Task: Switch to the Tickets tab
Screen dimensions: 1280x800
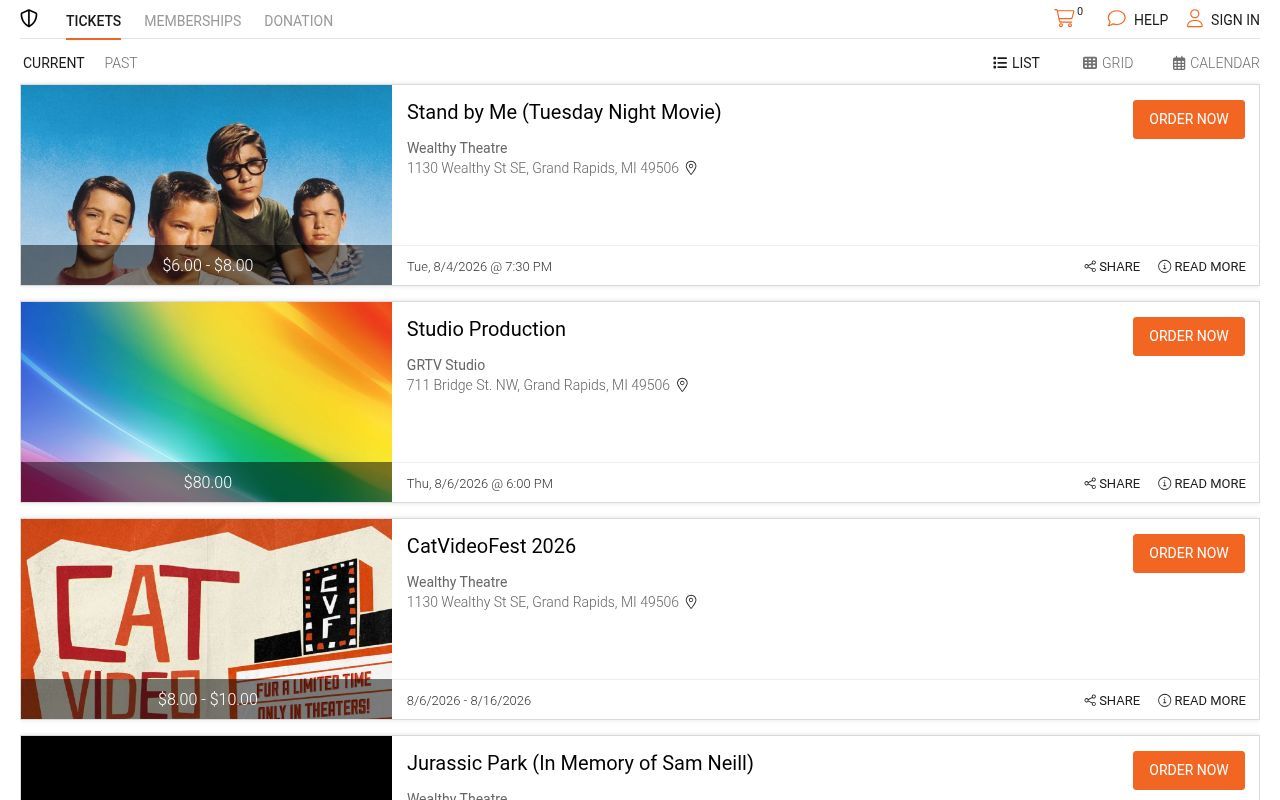Action: point(93,21)
